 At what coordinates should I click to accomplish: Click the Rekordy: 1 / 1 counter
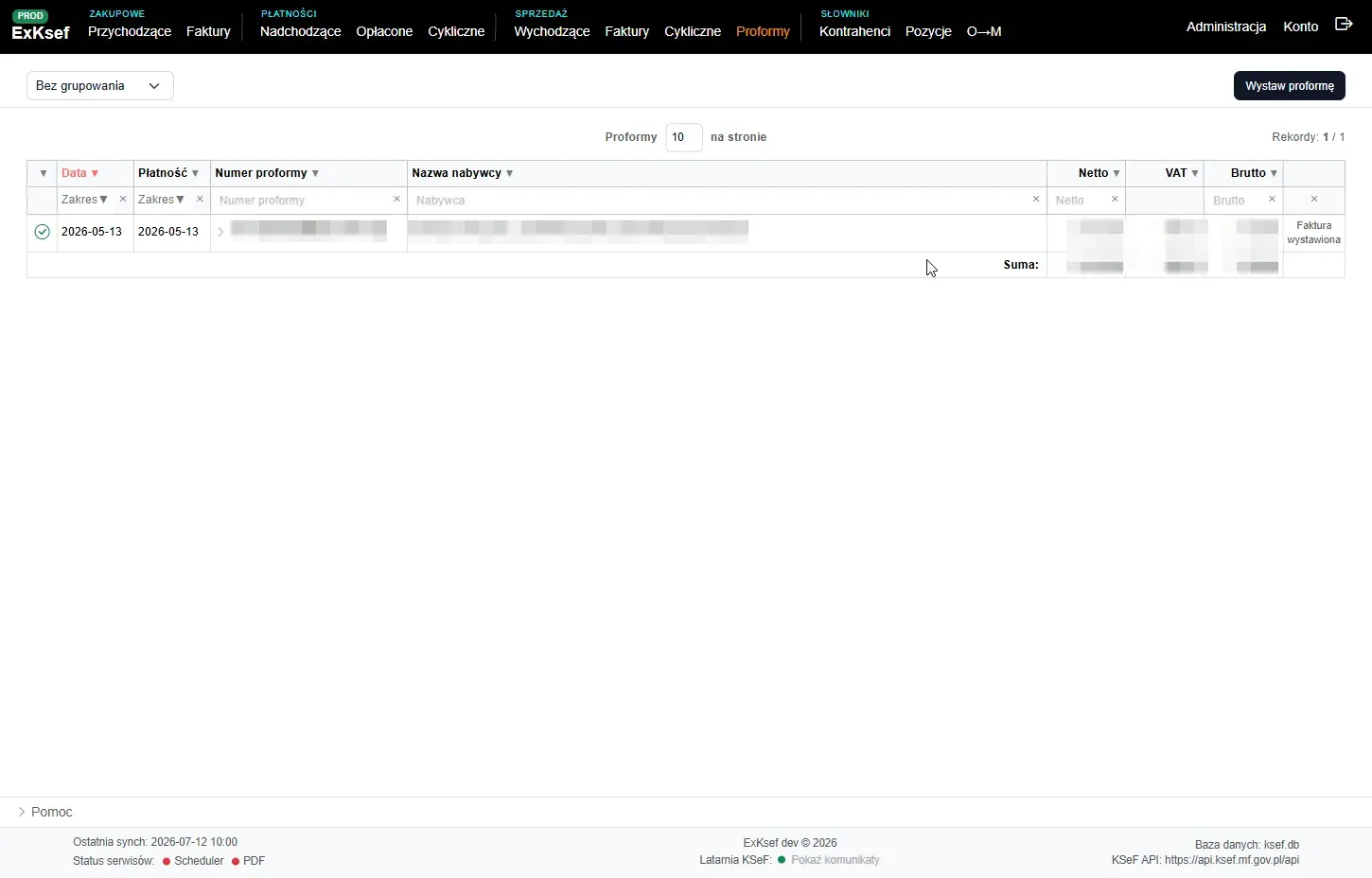pos(1308,137)
